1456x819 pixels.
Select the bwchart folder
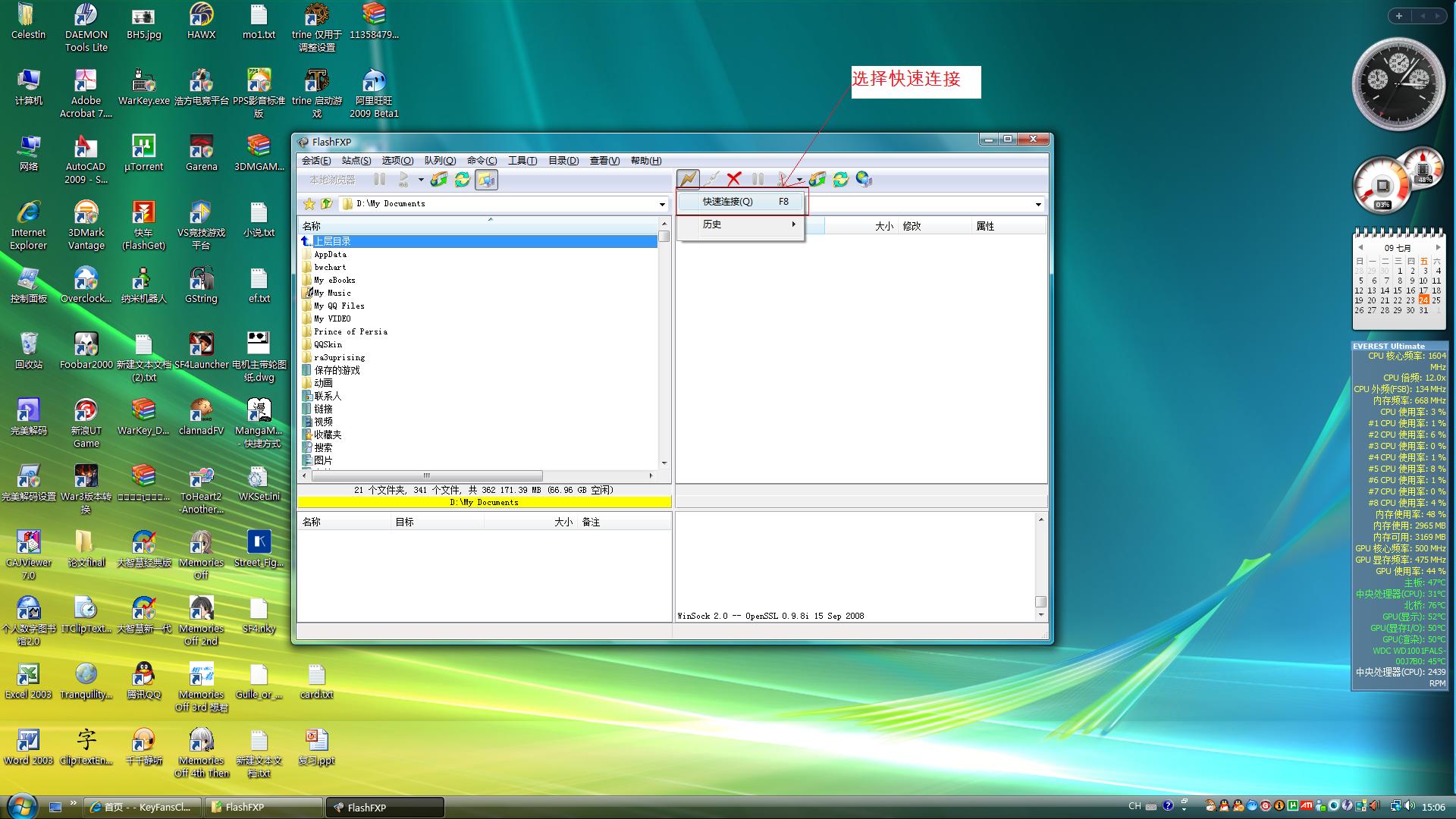pos(330,267)
